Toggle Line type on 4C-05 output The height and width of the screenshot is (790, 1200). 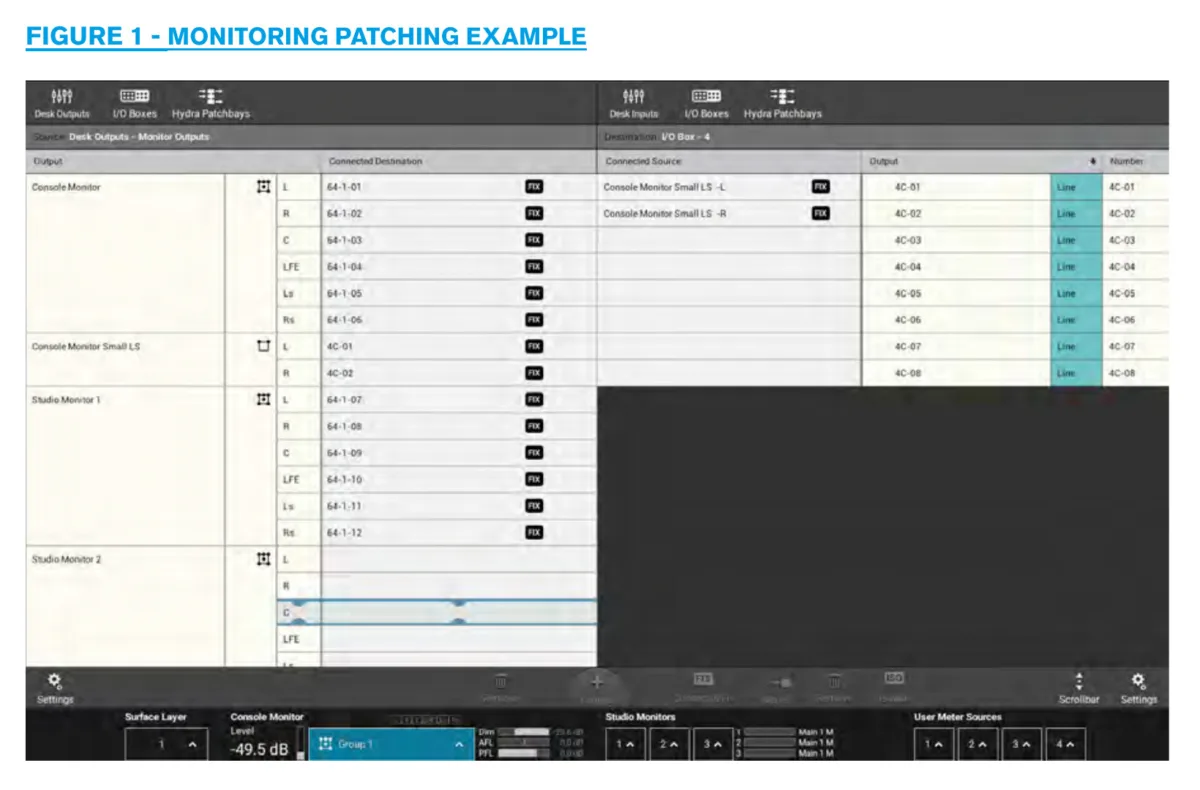click(x=1076, y=293)
